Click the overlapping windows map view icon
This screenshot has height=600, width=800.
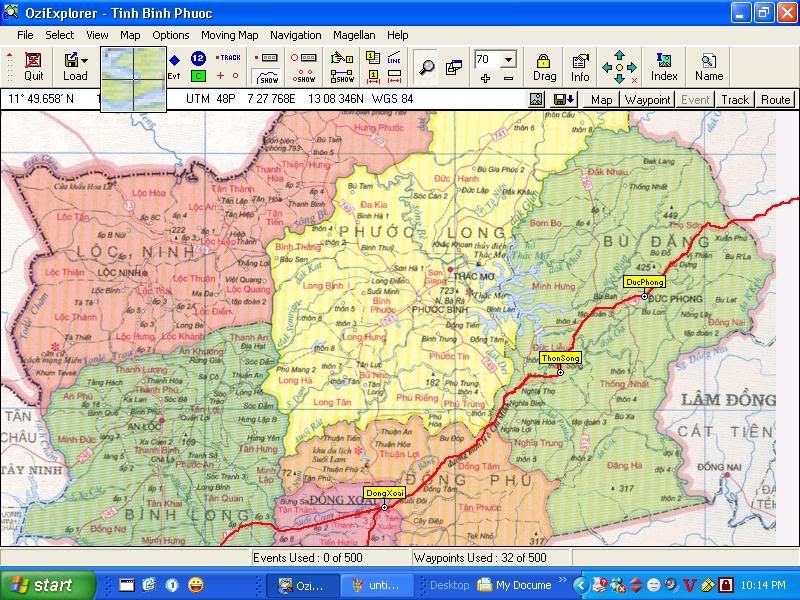454,67
